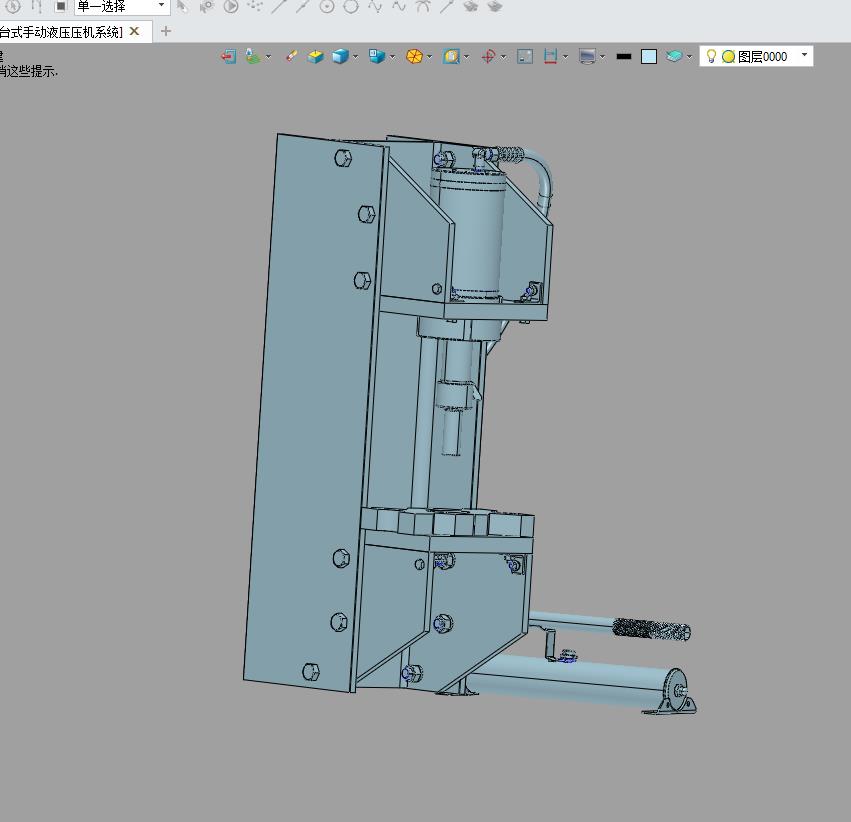Click the red exit-arrow icon in view toolbar
The width and height of the screenshot is (851, 822).
point(228,56)
